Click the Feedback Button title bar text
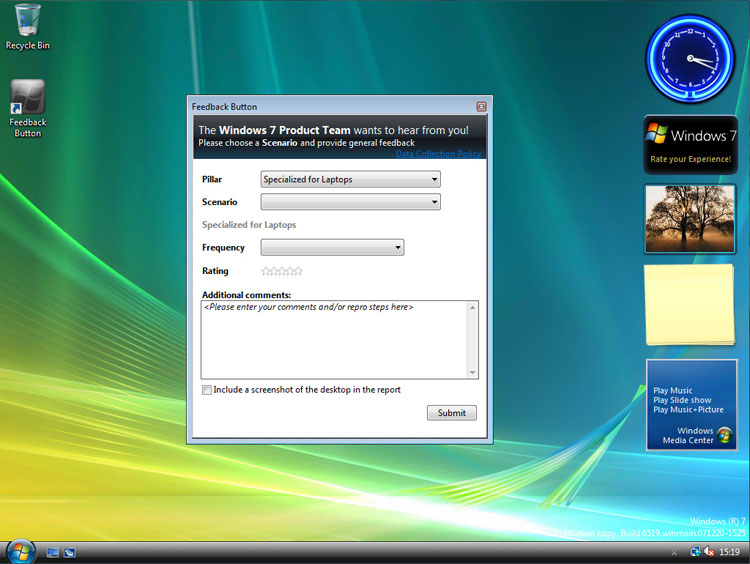 tap(224, 107)
